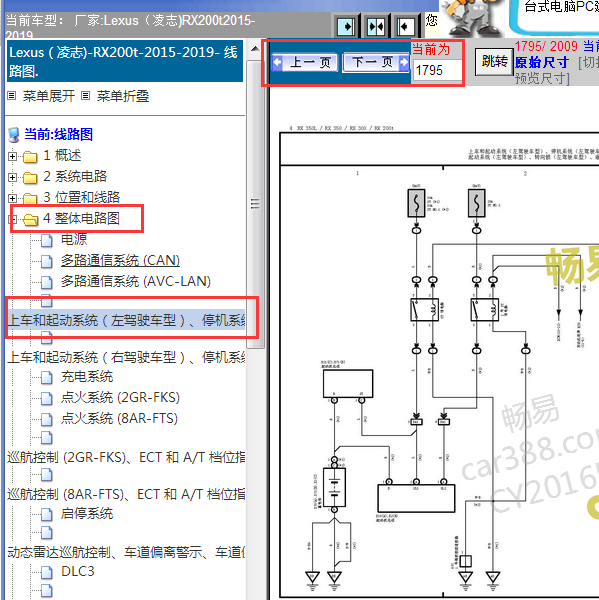The height and width of the screenshot is (600, 599).
Task: Click 菜单折叠 to collapse all menus
Action: click(123, 96)
